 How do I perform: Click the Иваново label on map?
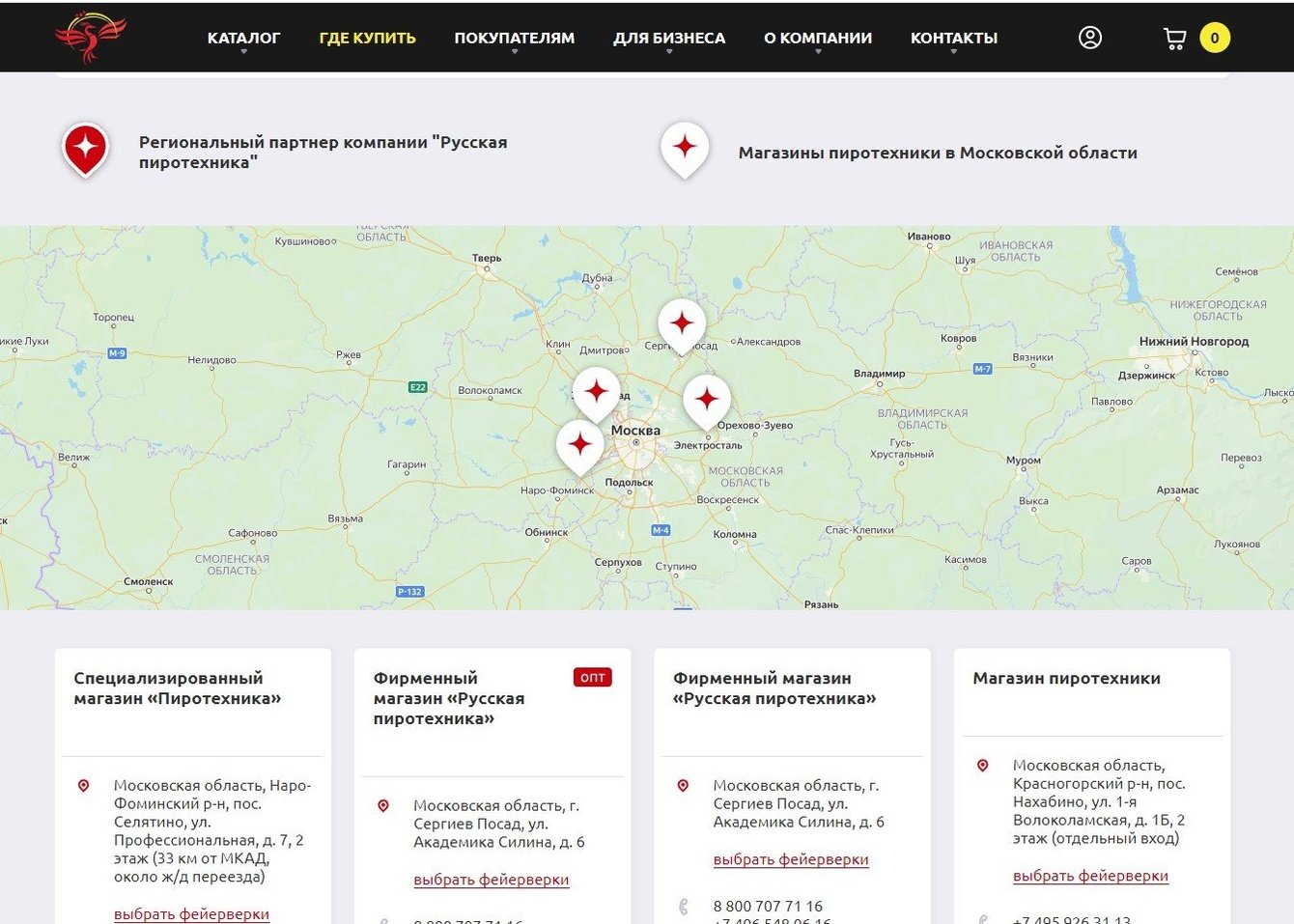(x=929, y=237)
